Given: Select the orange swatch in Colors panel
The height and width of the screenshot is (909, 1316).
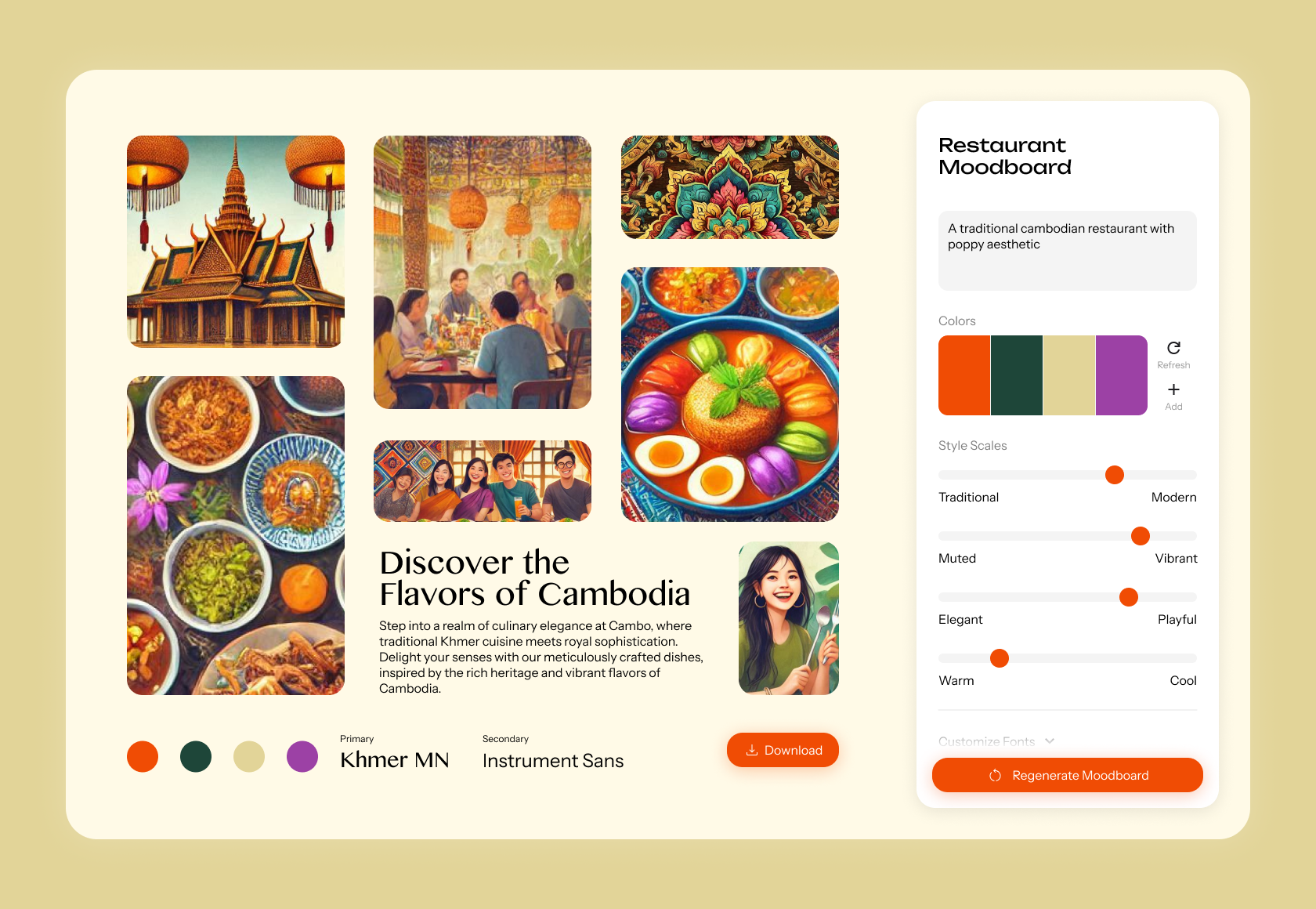Looking at the screenshot, I should coord(964,375).
